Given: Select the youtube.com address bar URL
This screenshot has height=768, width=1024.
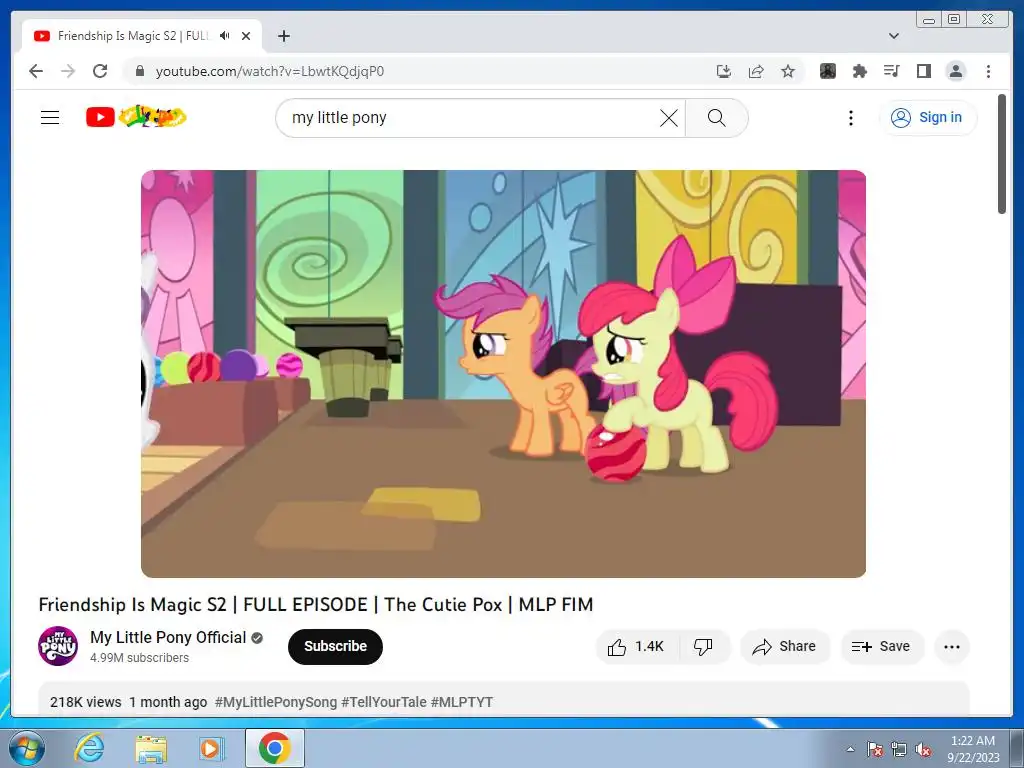Looking at the screenshot, I should click(x=270, y=71).
